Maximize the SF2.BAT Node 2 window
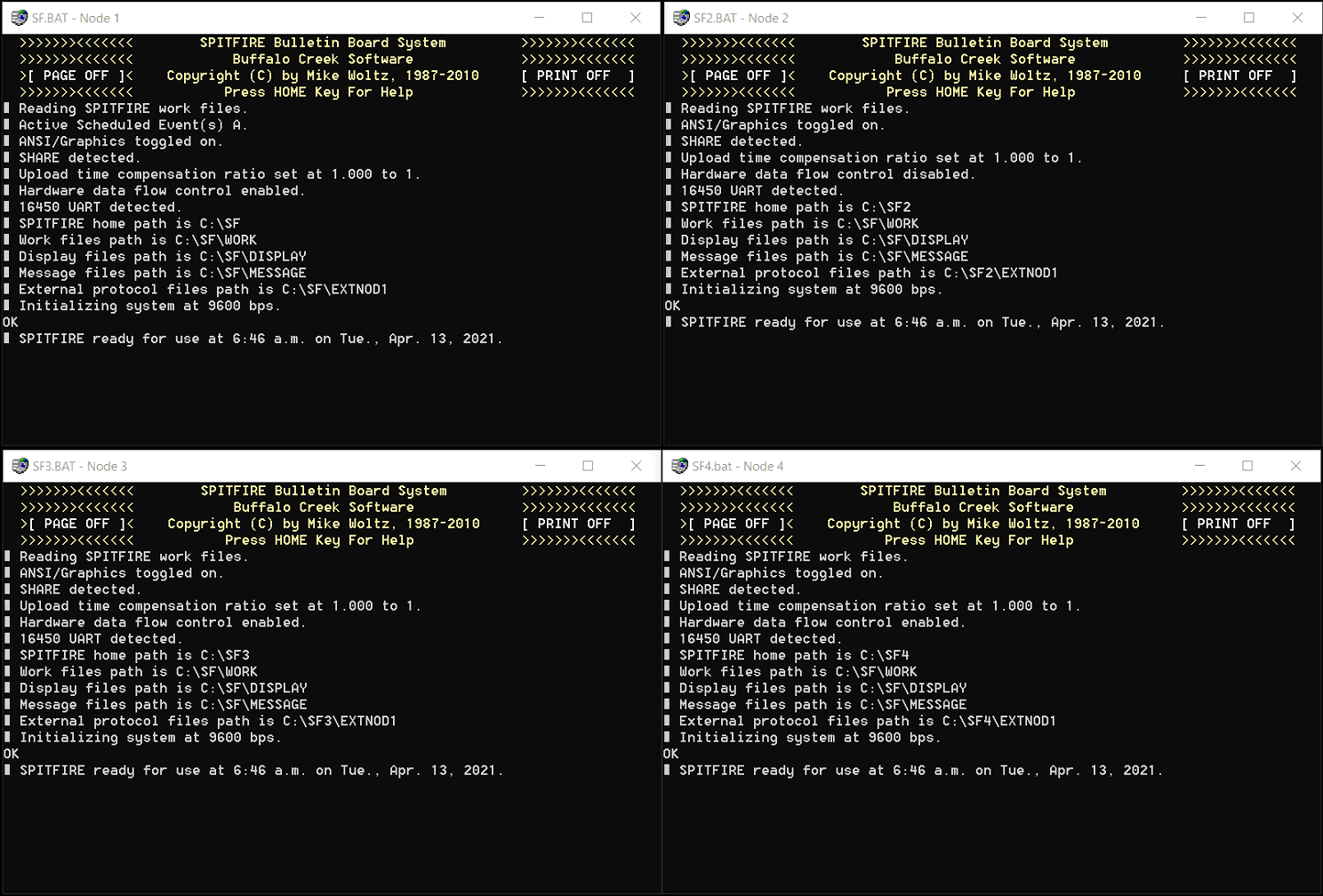 [x=1249, y=18]
